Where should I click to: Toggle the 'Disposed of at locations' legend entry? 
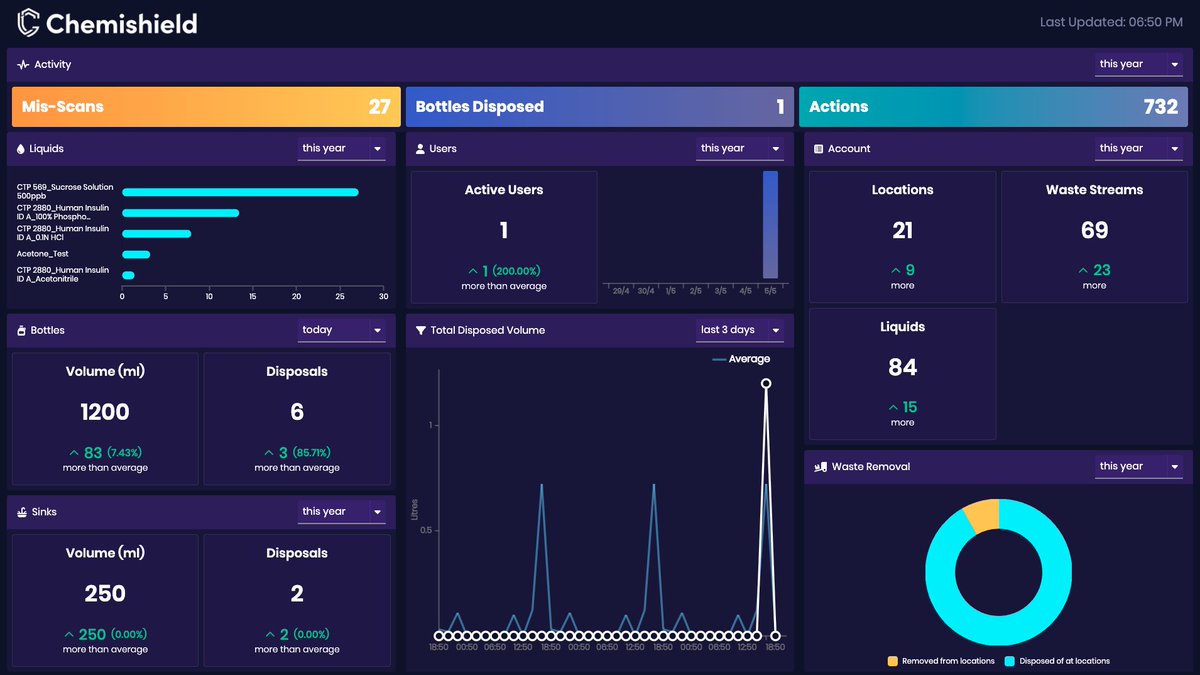[x=1057, y=661]
